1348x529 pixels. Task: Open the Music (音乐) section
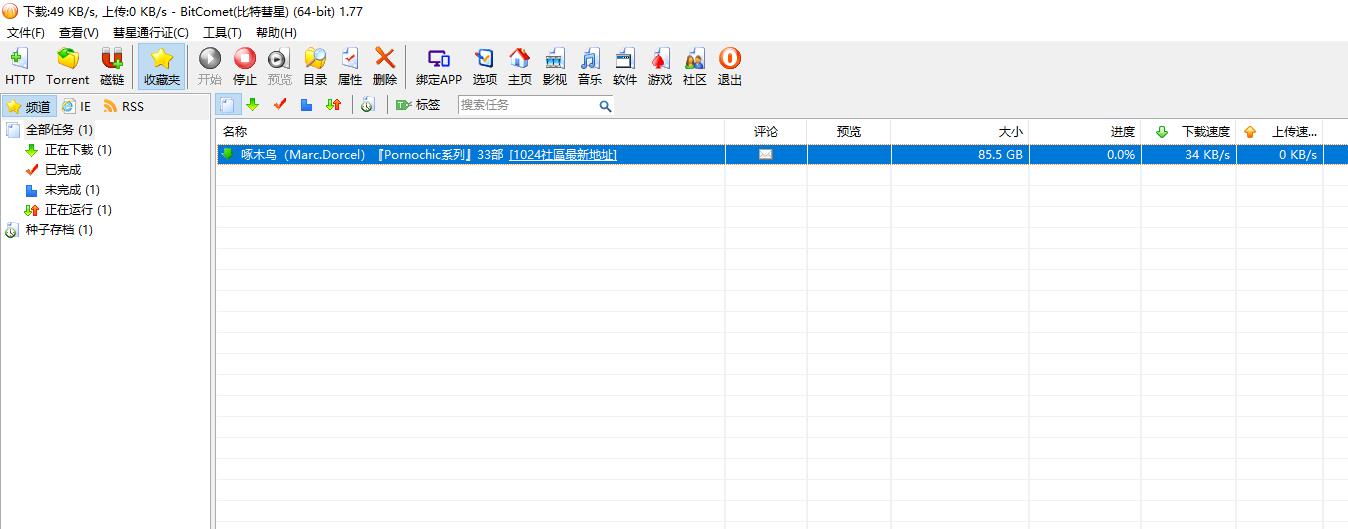click(x=590, y=66)
